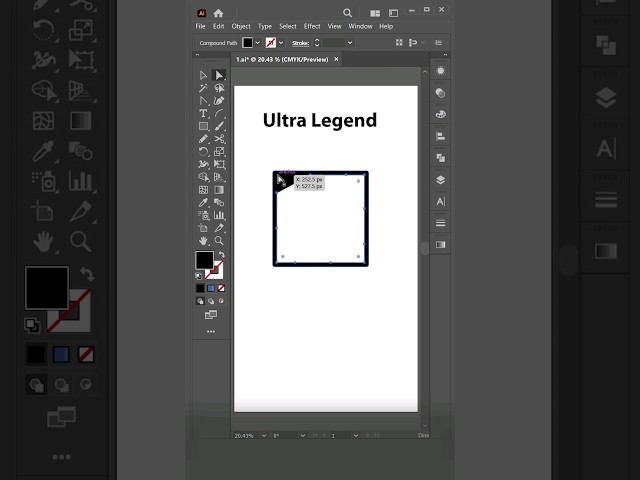Pick the Mesh tool

pos(203,190)
